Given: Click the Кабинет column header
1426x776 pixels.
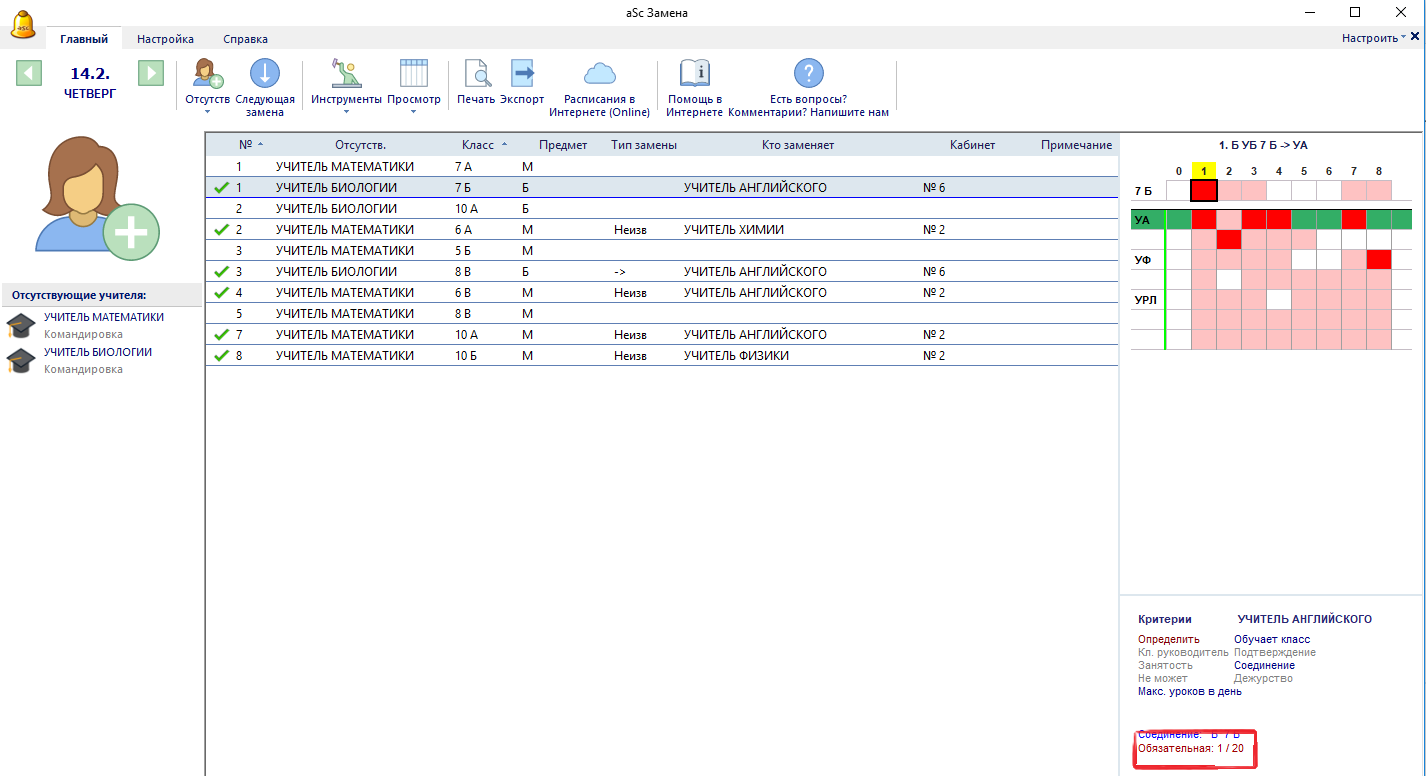Looking at the screenshot, I should pos(972,145).
